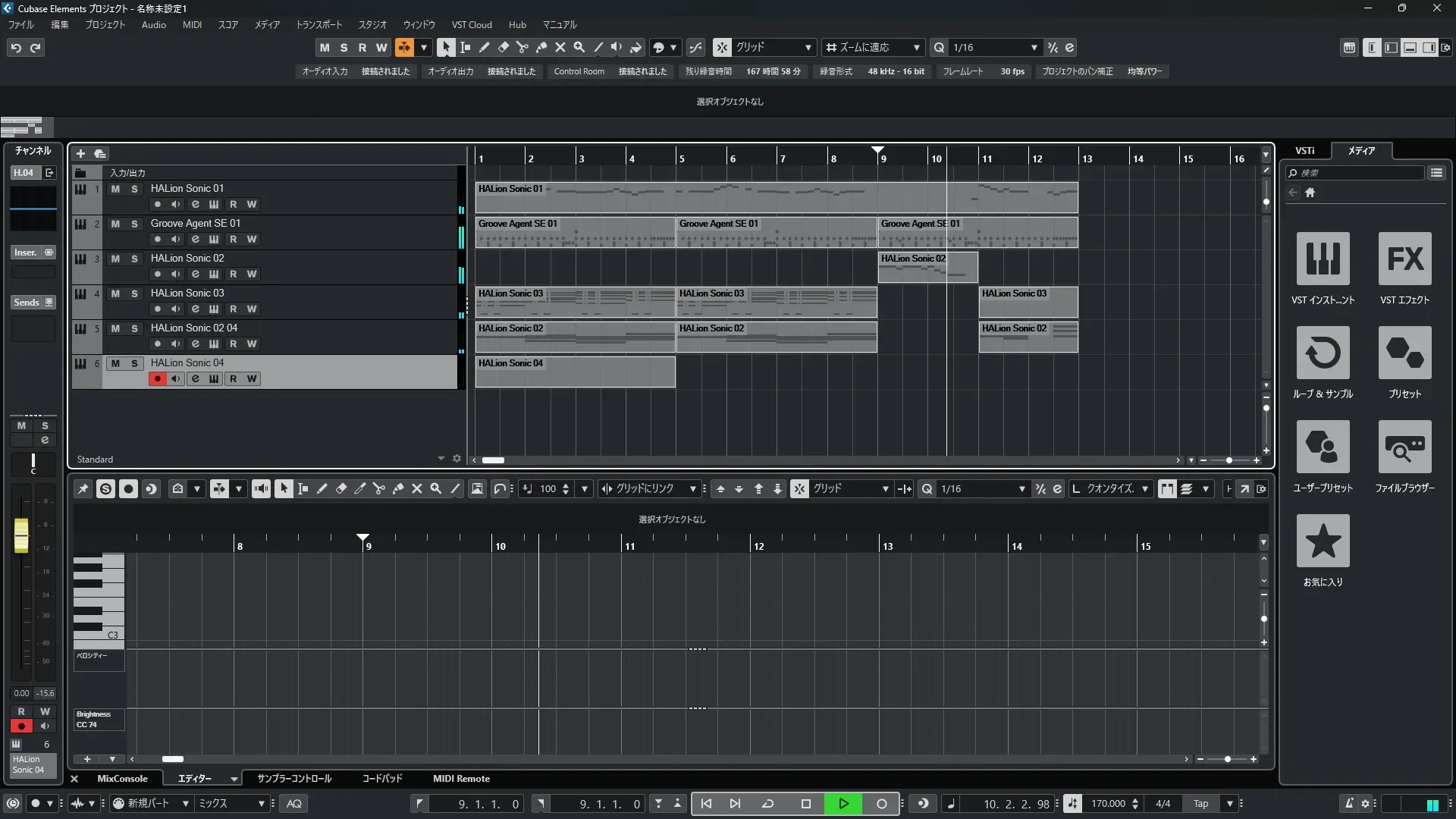
Task: Select the Scissors split tool in top toolbar
Action: pos(522,47)
